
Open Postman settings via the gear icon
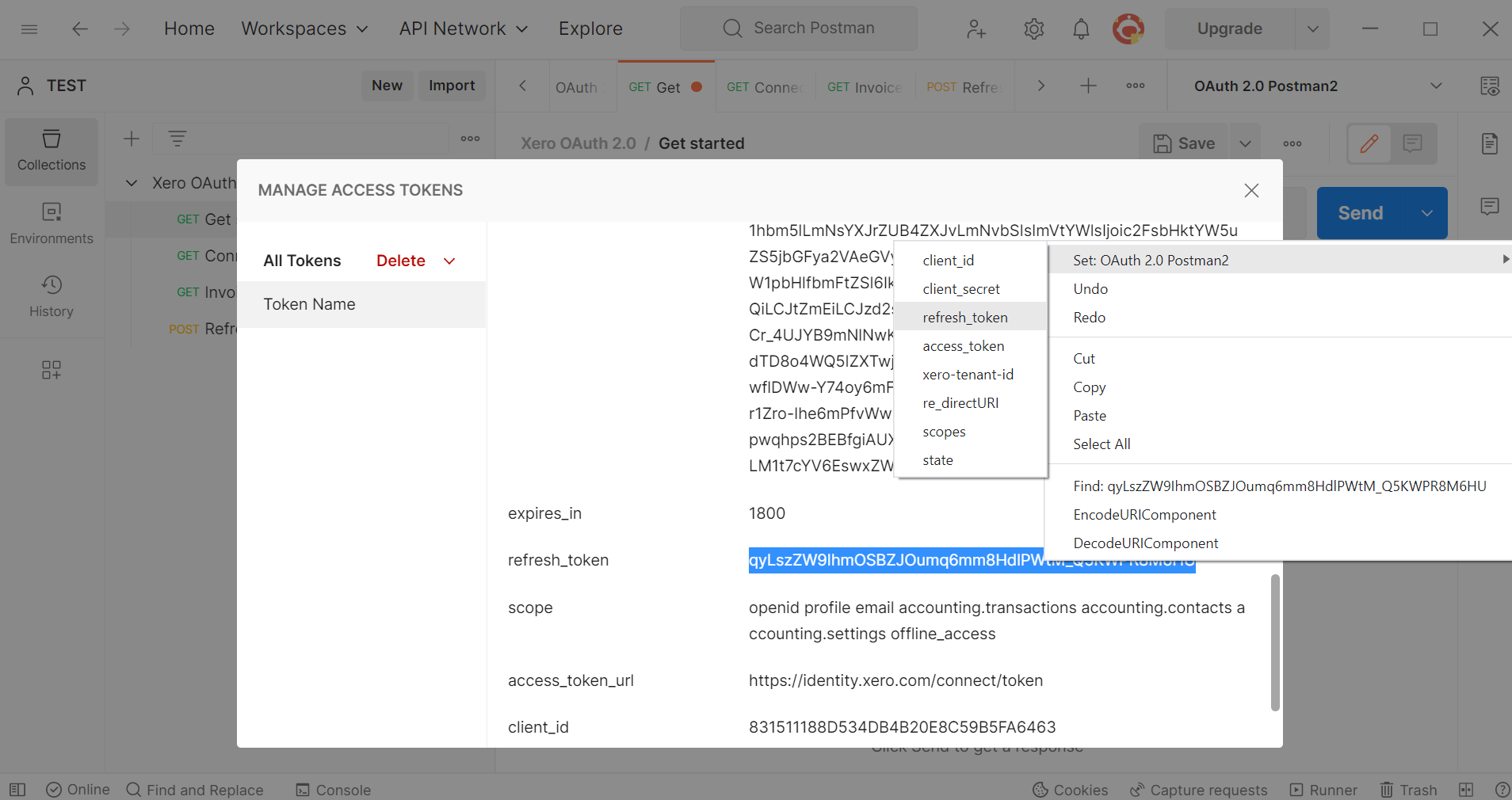(1033, 29)
